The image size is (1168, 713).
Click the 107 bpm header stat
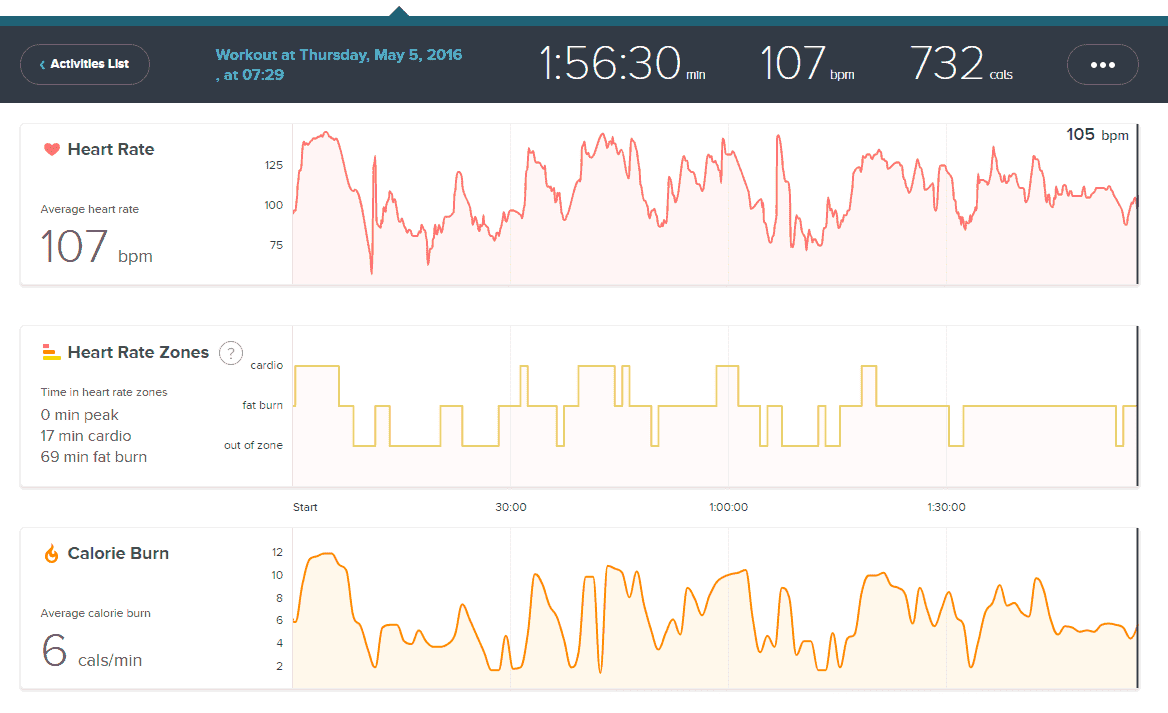coord(806,63)
